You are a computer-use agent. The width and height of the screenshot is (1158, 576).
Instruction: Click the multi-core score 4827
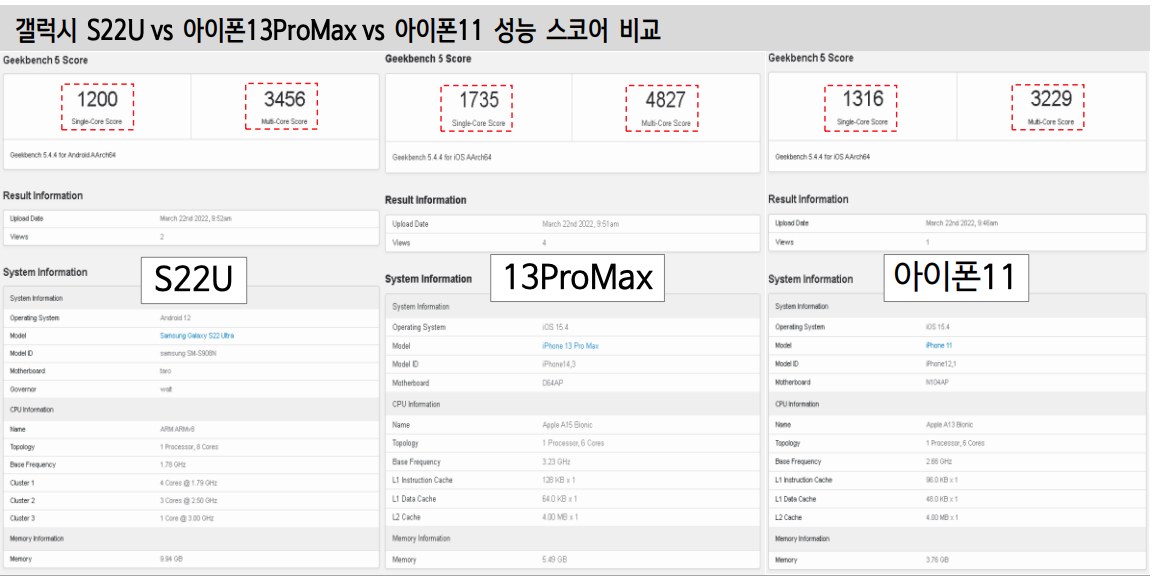(665, 100)
